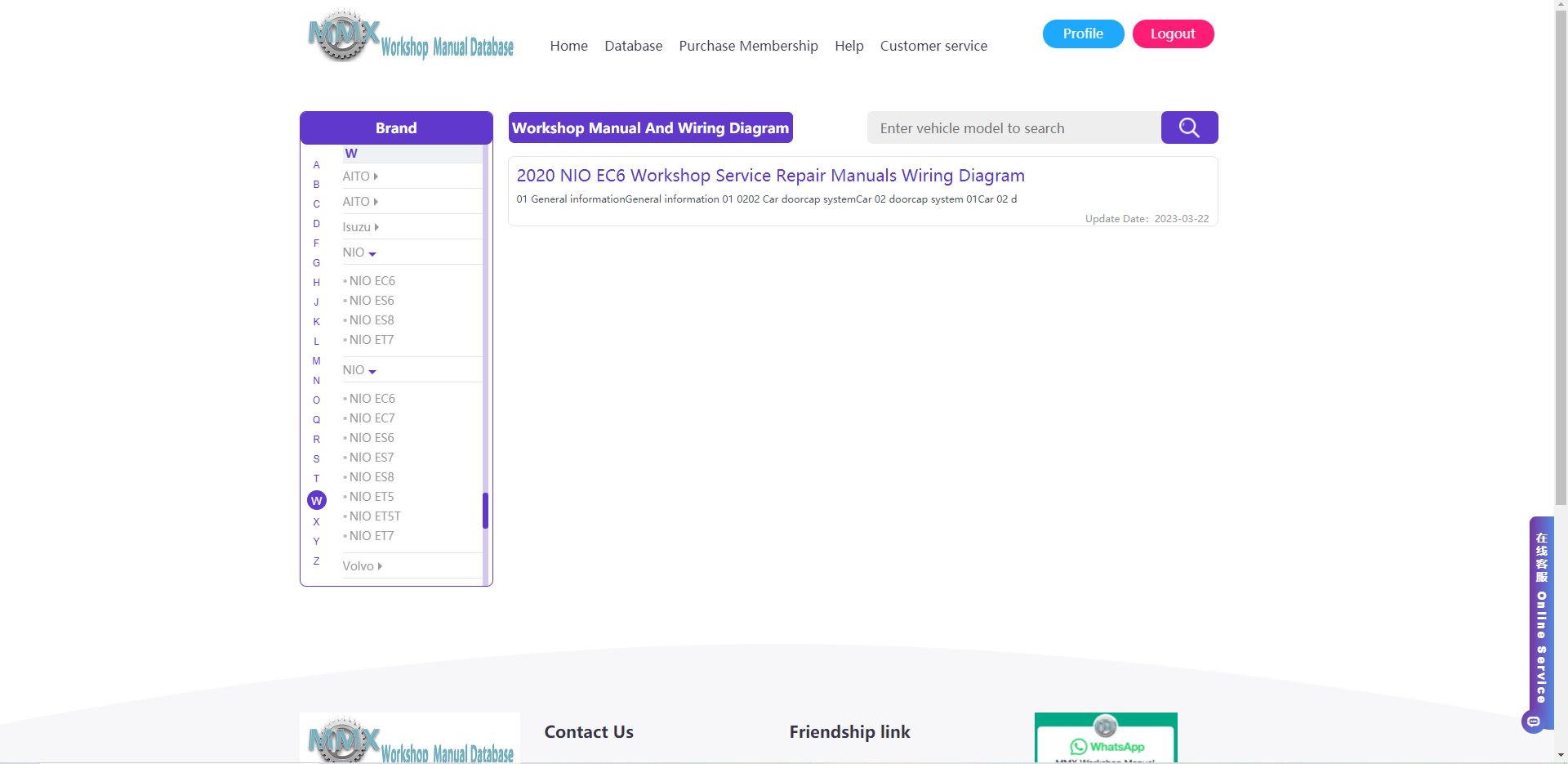
Task: Jump to brand letter K
Action: pyautogui.click(x=317, y=322)
